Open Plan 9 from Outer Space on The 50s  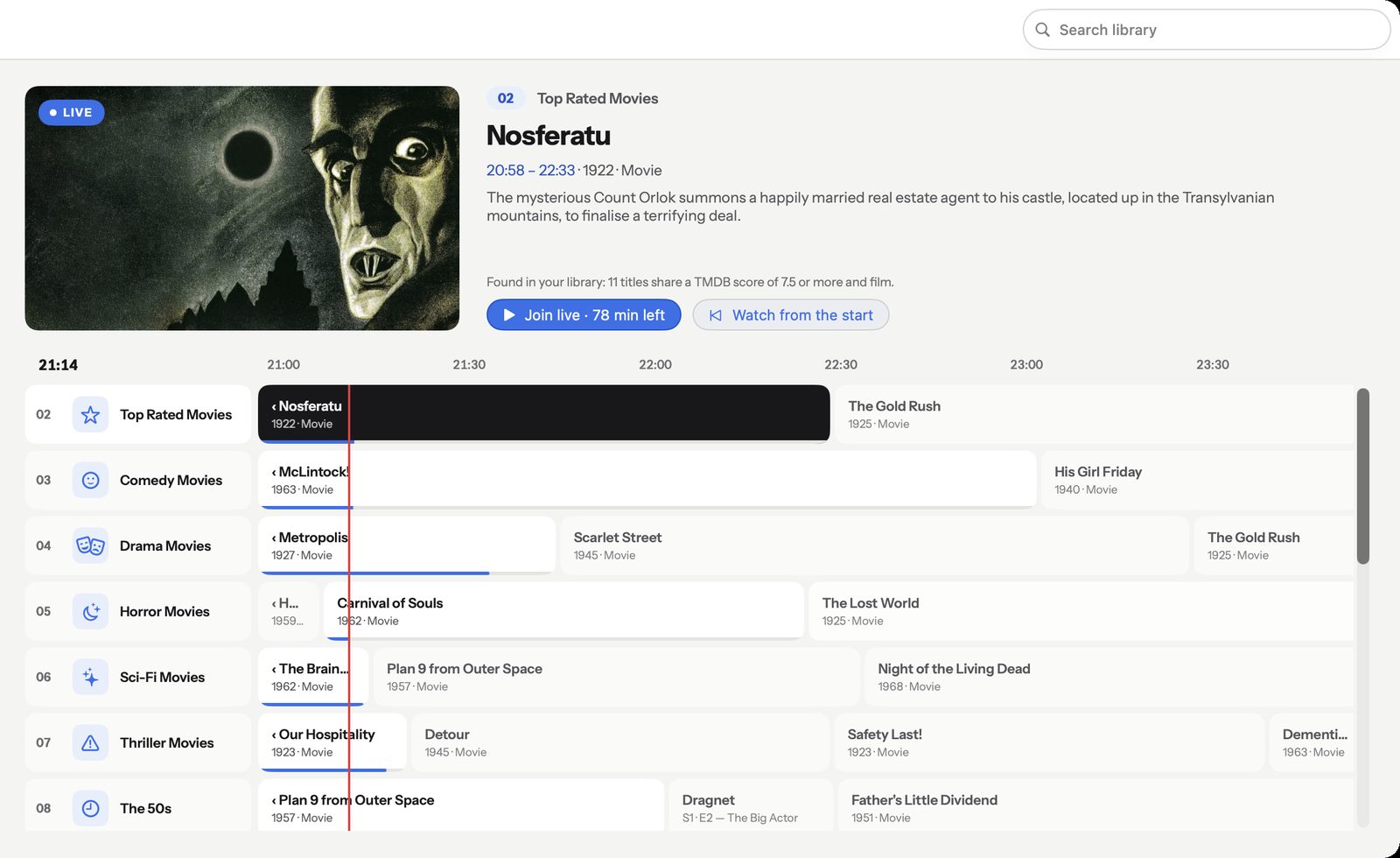tap(460, 805)
